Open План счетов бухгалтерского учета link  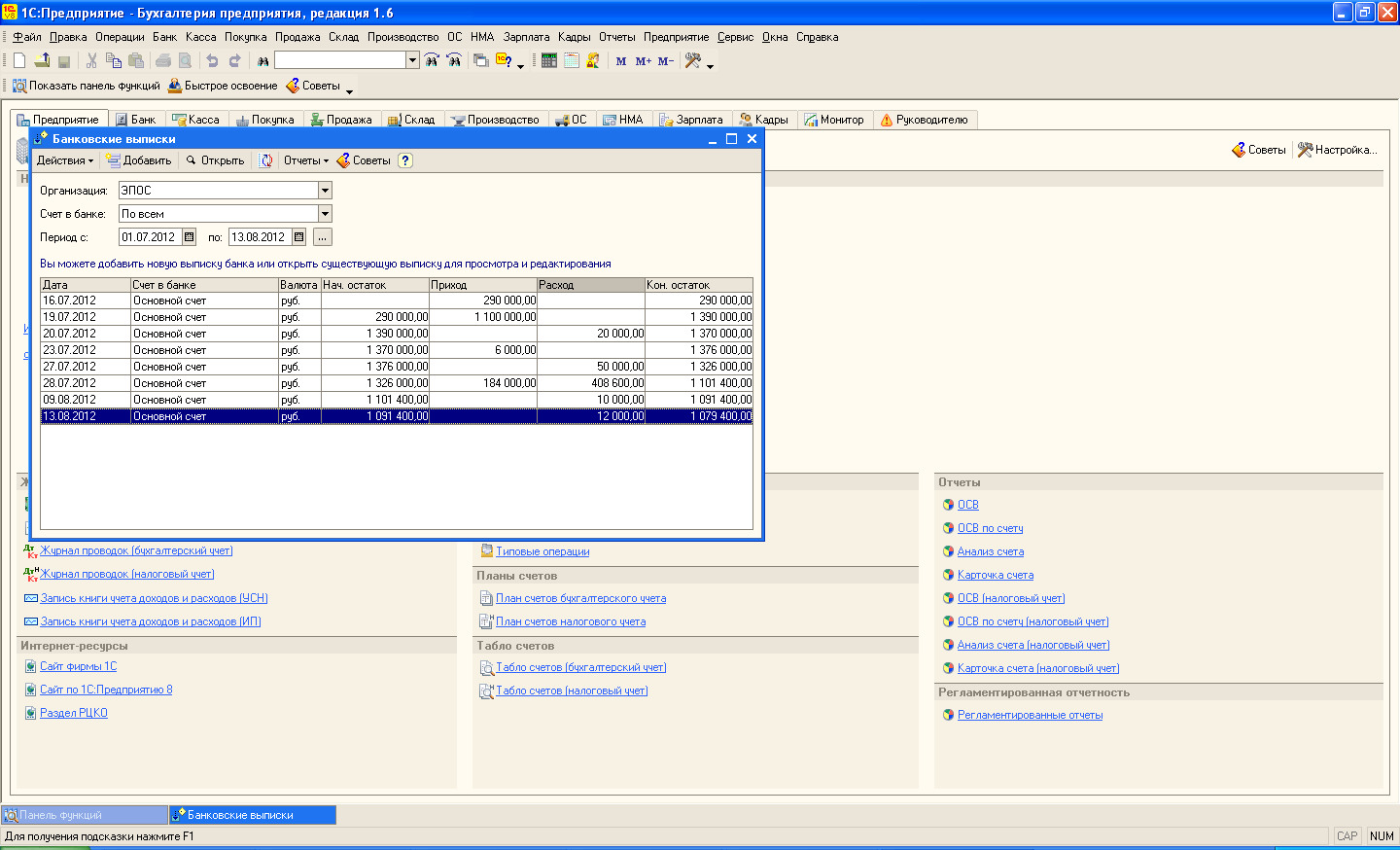(580, 598)
